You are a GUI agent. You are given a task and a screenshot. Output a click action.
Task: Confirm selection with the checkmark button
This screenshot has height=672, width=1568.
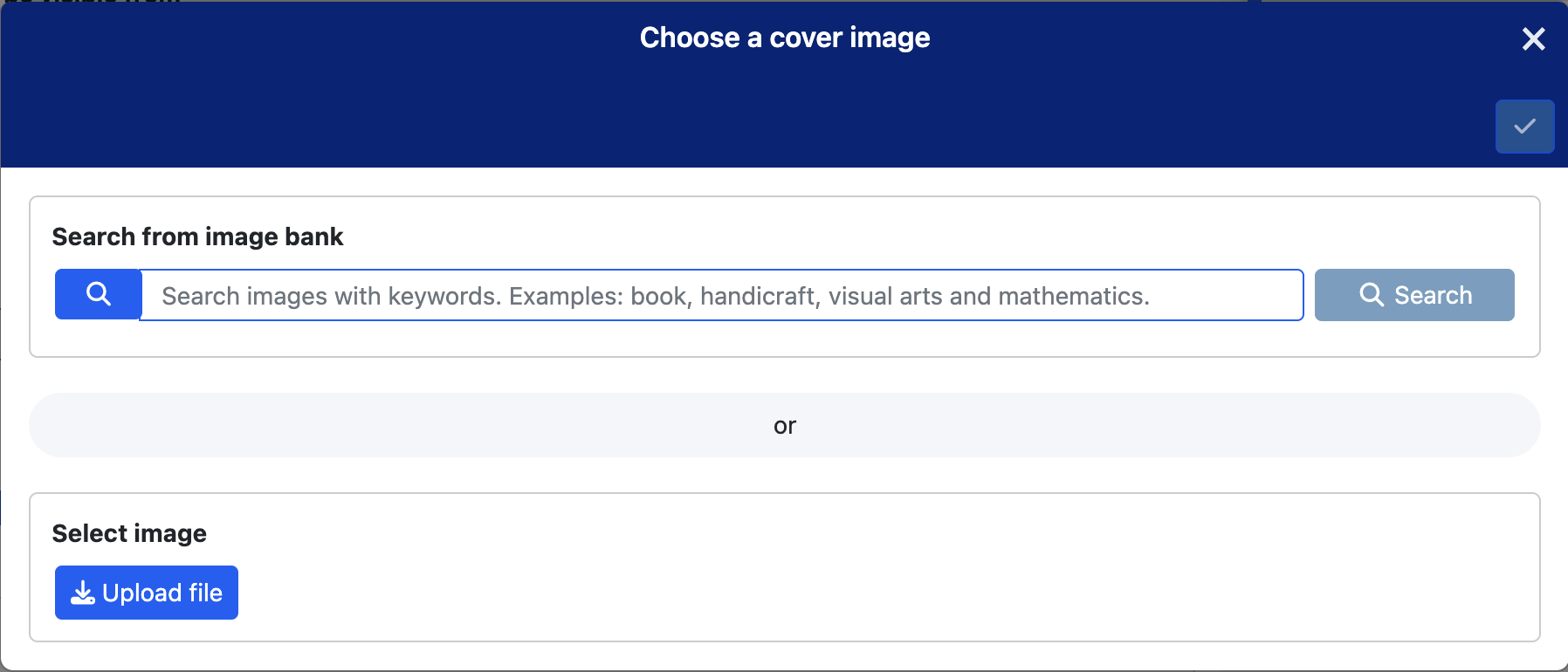tap(1524, 127)
